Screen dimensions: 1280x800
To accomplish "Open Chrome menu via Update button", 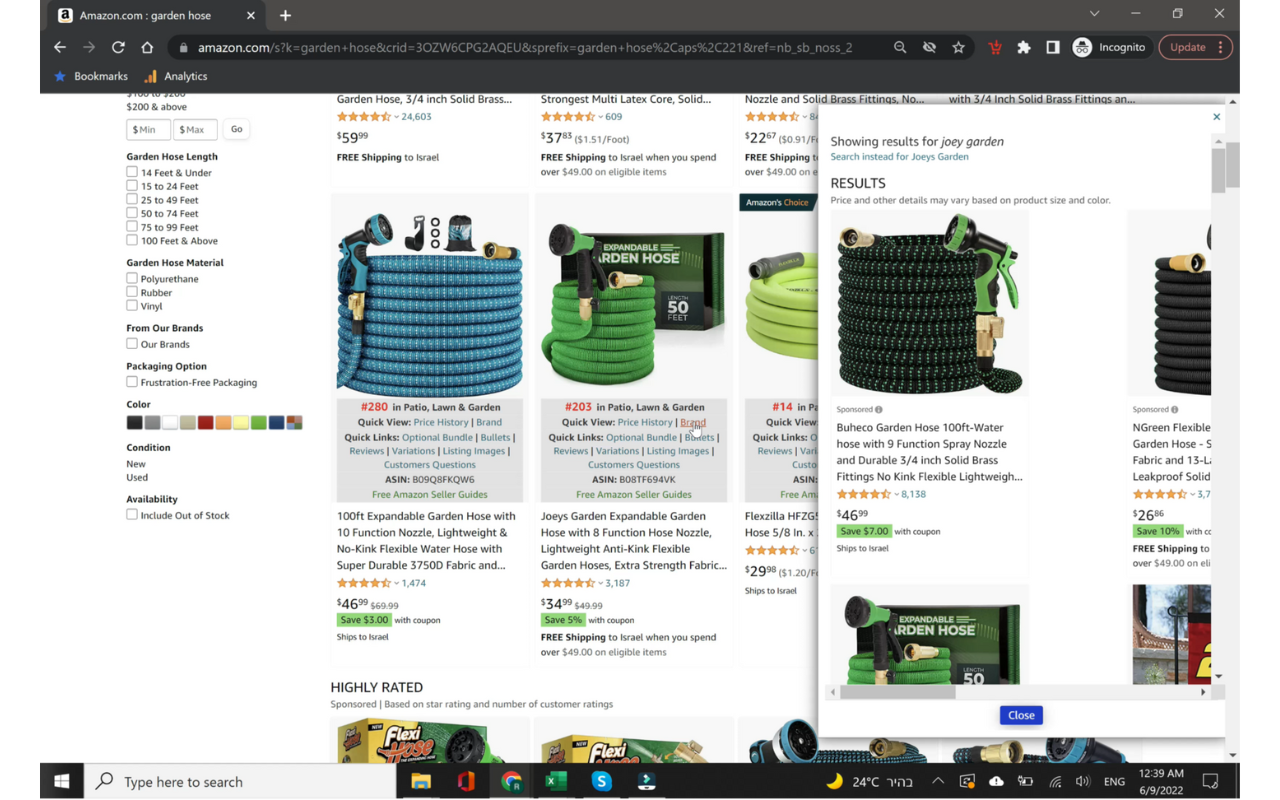I will (x=1195, y=47).
